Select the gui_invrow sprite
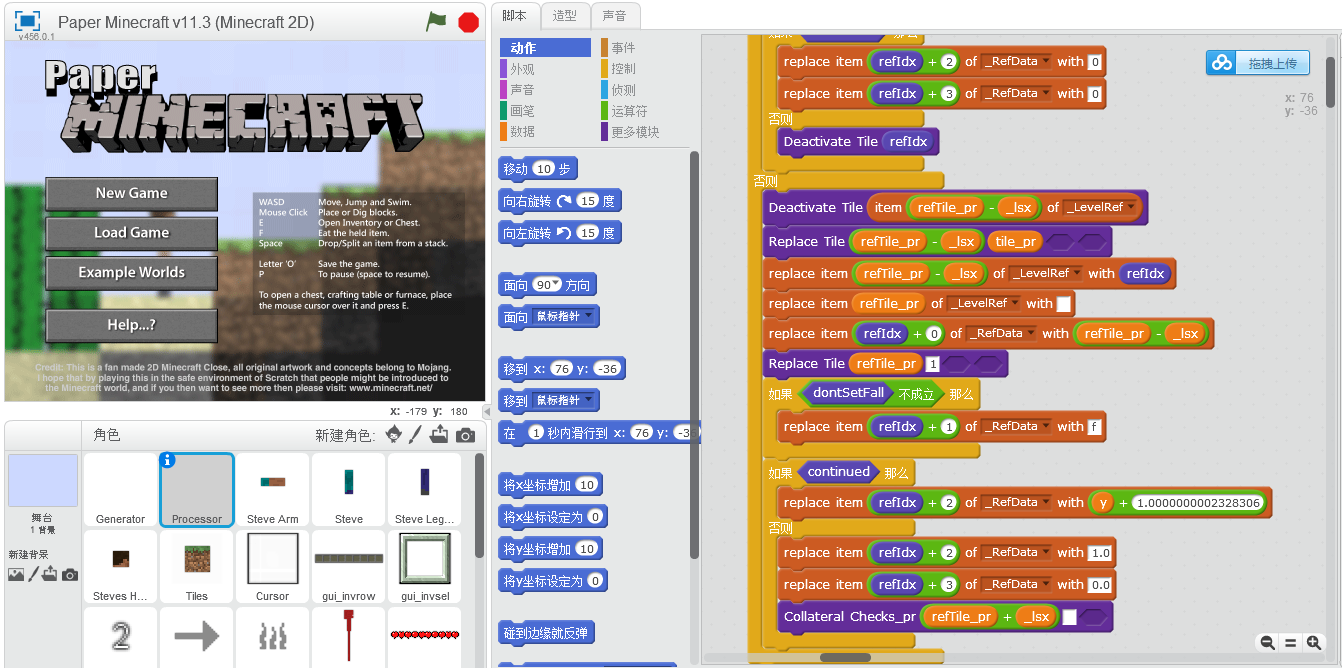The image size is (1342, 668). pos(349,567)
